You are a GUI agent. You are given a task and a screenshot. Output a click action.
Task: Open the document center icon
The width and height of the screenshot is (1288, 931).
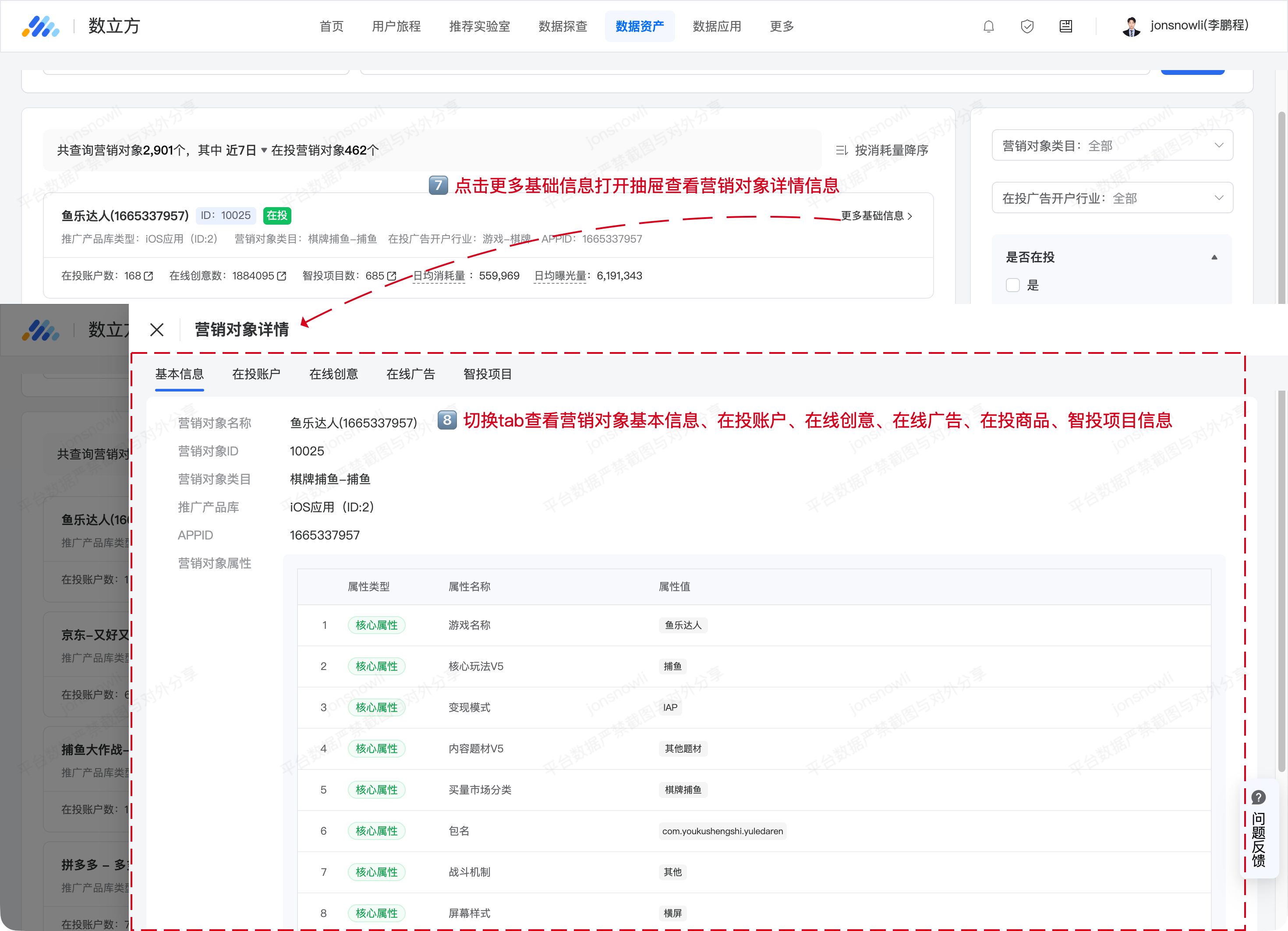[x=1065, y=27]
